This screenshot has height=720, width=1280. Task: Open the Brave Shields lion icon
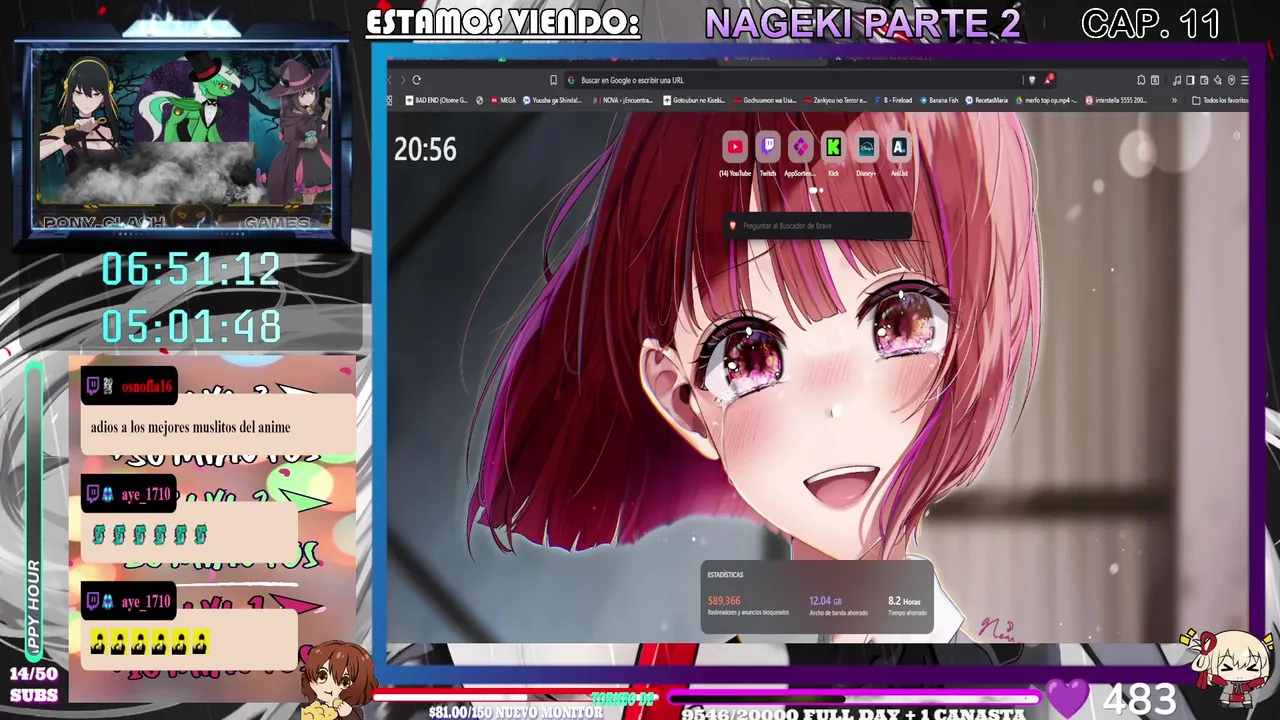(x=1032, y=80)
